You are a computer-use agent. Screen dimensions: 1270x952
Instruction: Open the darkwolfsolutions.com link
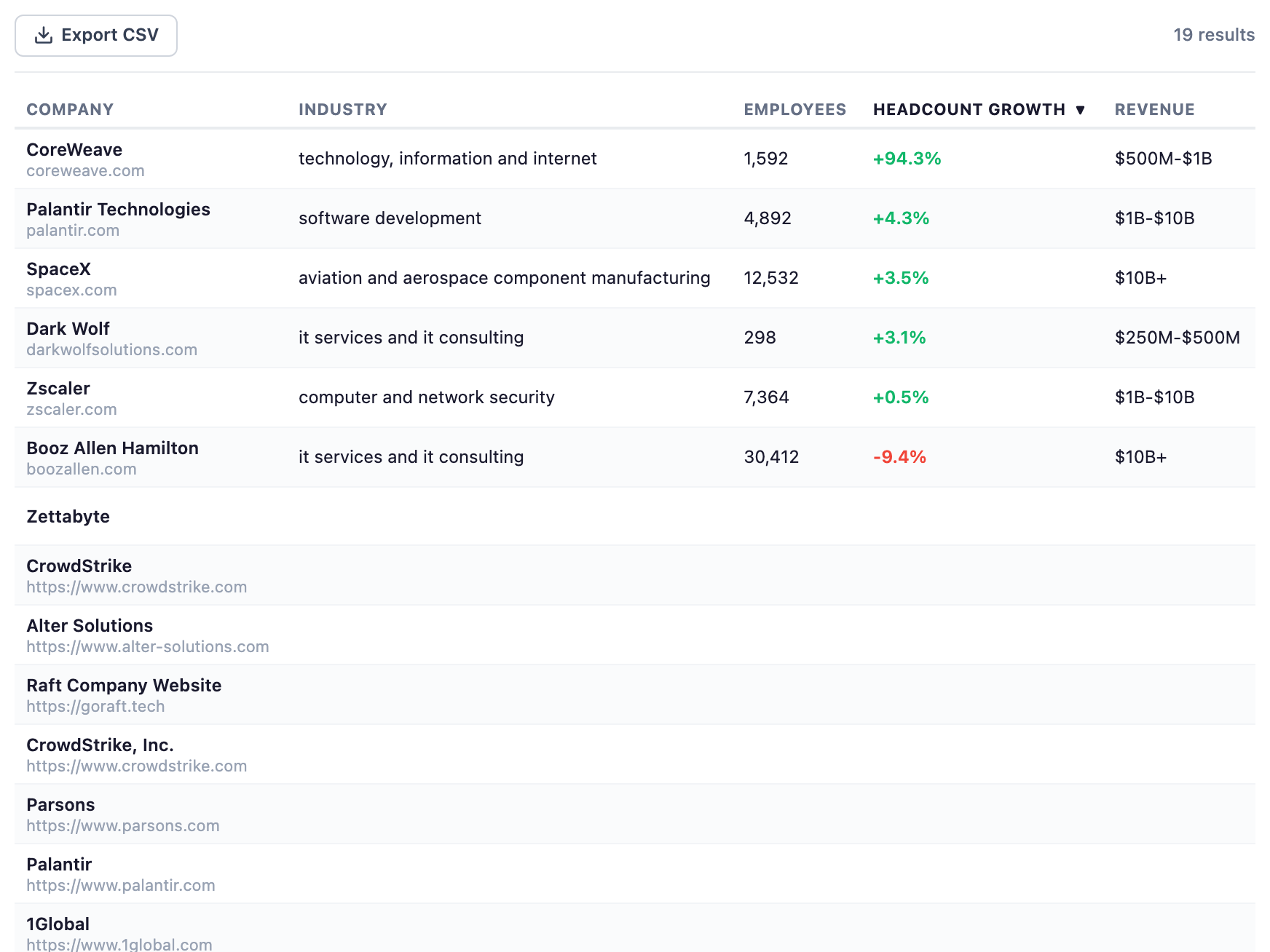click(111, 350)
